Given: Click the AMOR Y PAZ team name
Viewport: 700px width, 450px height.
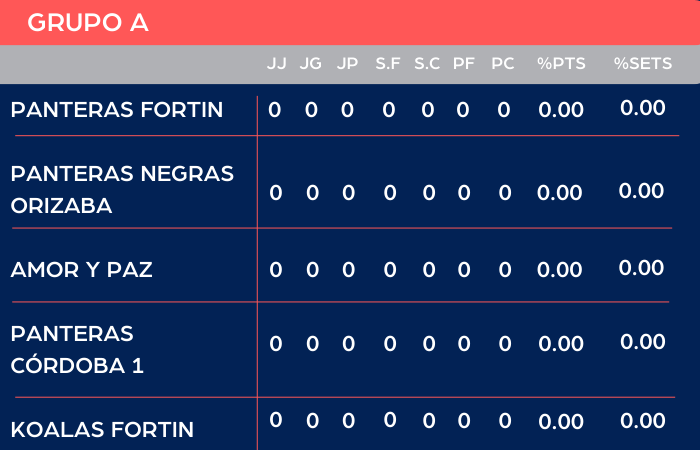Looking at the screenshot, I should [x=82, y=270].
